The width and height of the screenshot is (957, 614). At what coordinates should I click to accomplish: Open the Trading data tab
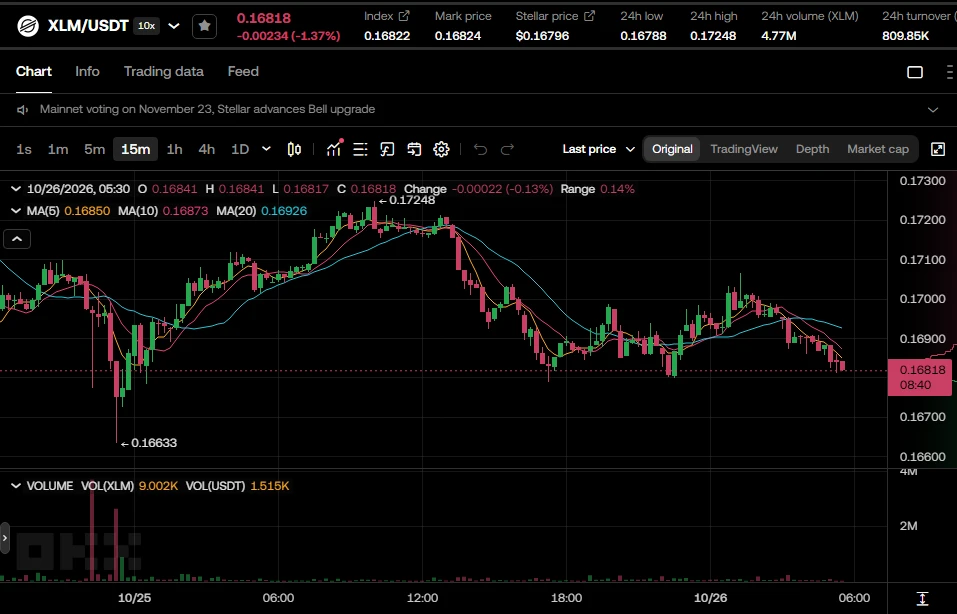click(164, 71)
